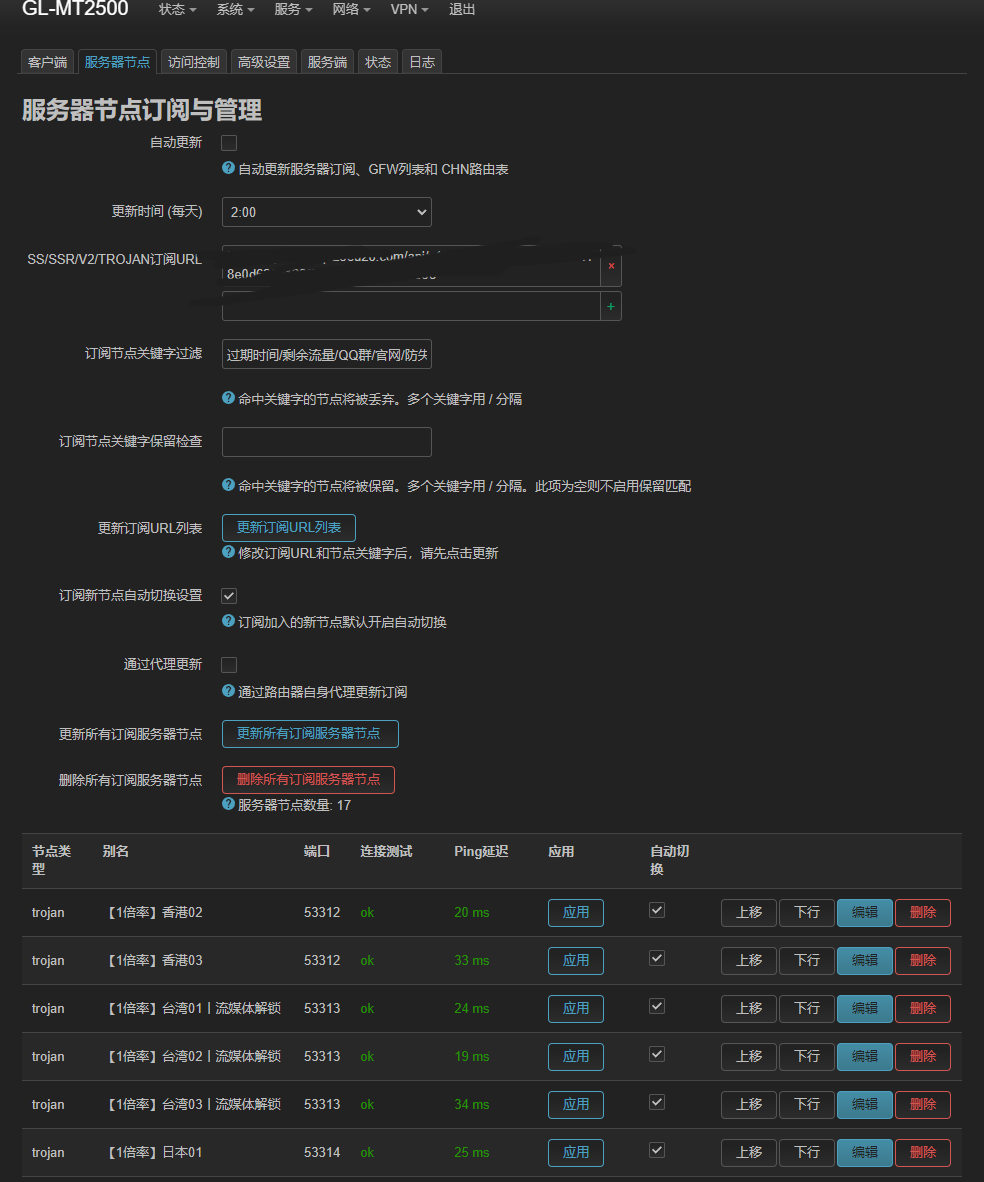This screenshot has height=1182, width=984.
Task: Click help icon beside server node count
Action: [228, 804]
